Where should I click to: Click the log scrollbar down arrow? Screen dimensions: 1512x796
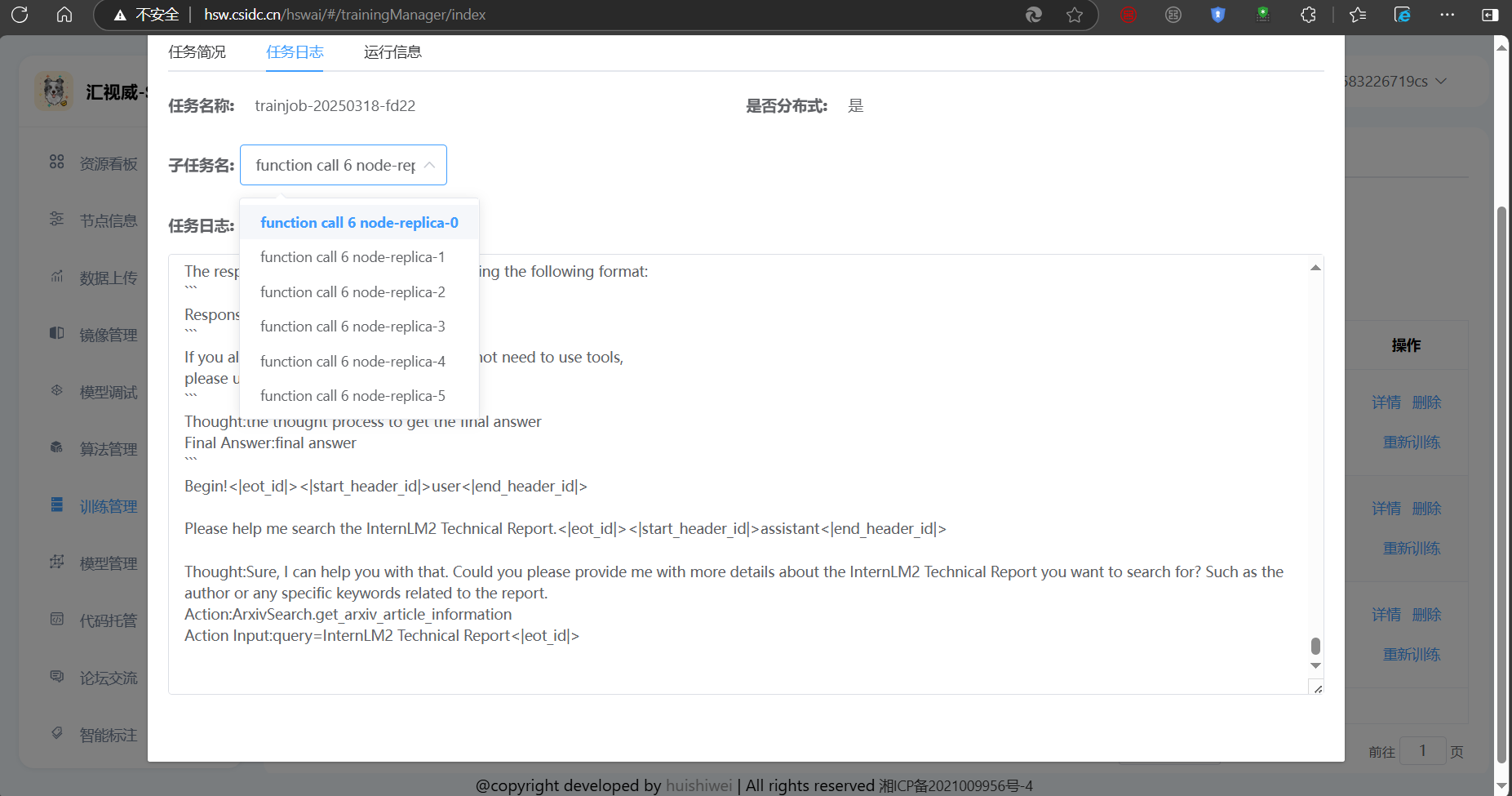click(1315, 665)
